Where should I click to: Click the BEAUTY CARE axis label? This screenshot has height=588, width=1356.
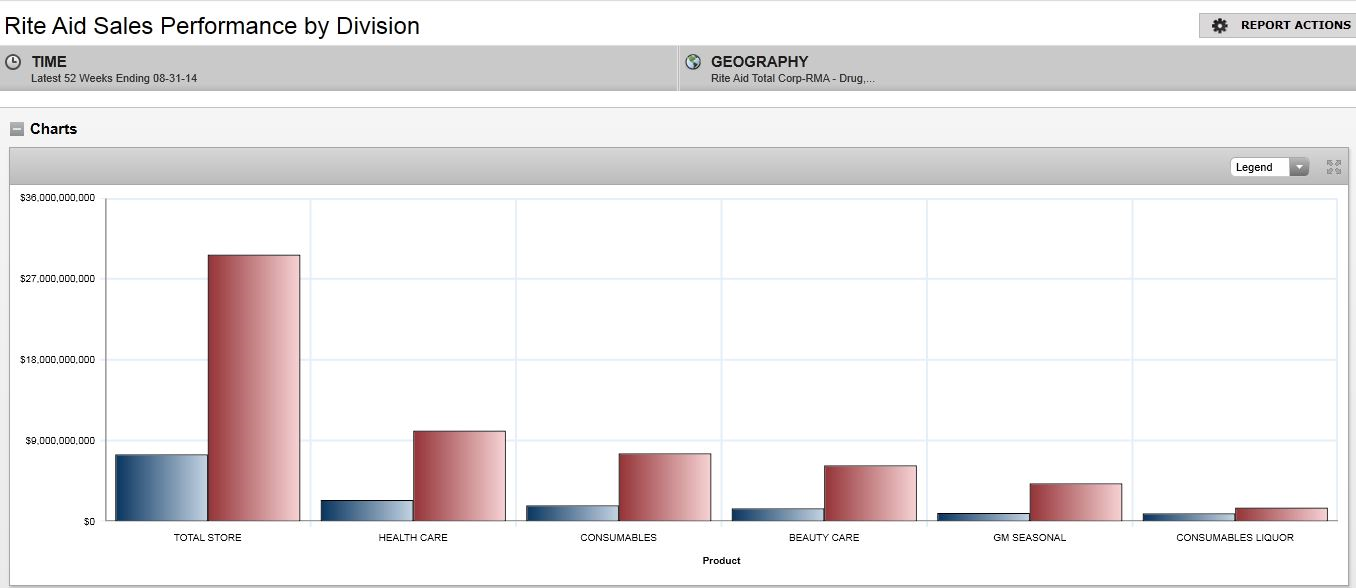coord(824,538)
